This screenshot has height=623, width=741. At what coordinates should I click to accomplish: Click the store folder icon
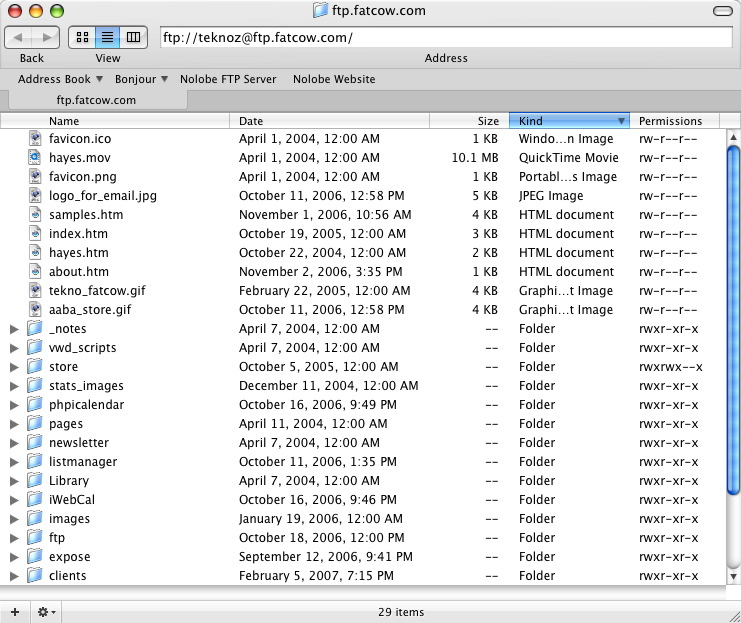[x=34, y=366]
